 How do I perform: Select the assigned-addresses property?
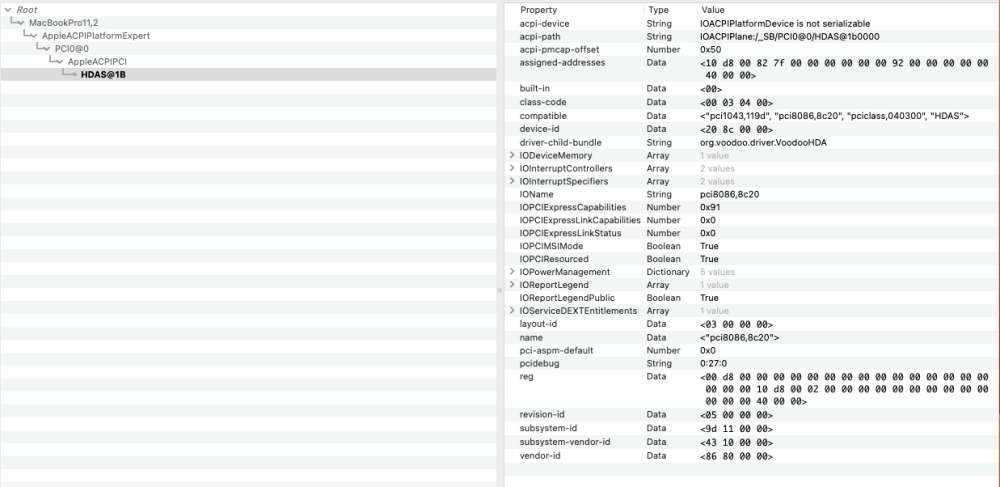coord(562,63)
